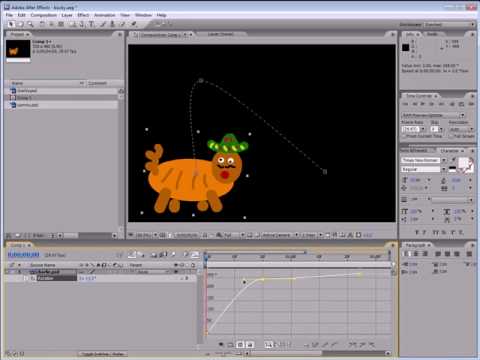Edit the Rotation value in timeline

point(87,278)
